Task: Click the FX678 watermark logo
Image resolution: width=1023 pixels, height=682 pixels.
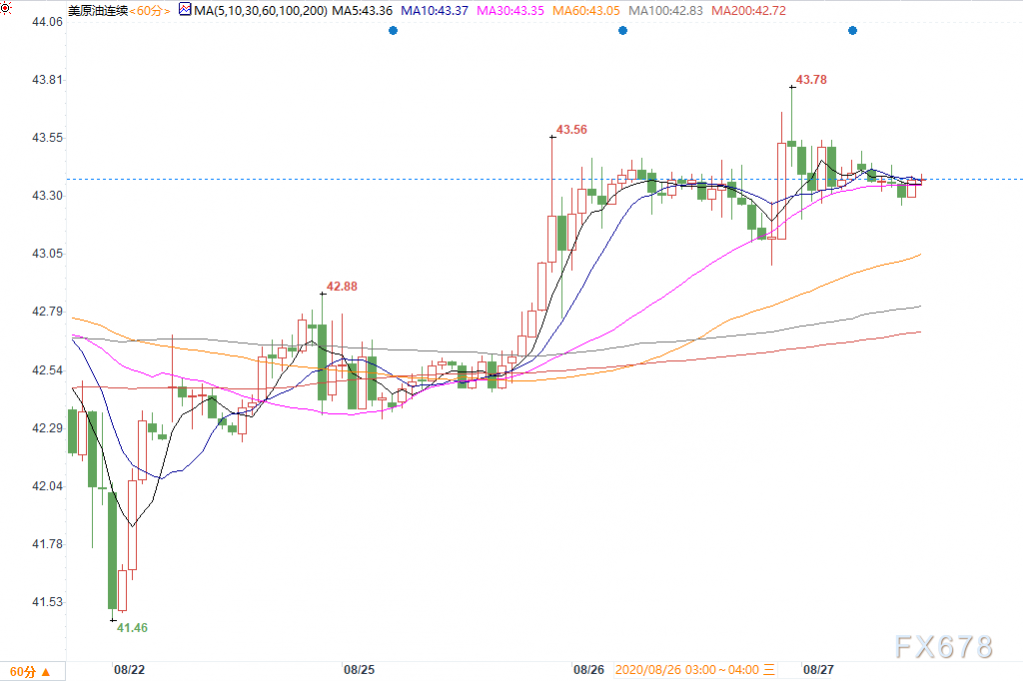Action: (x=944, y=647)
